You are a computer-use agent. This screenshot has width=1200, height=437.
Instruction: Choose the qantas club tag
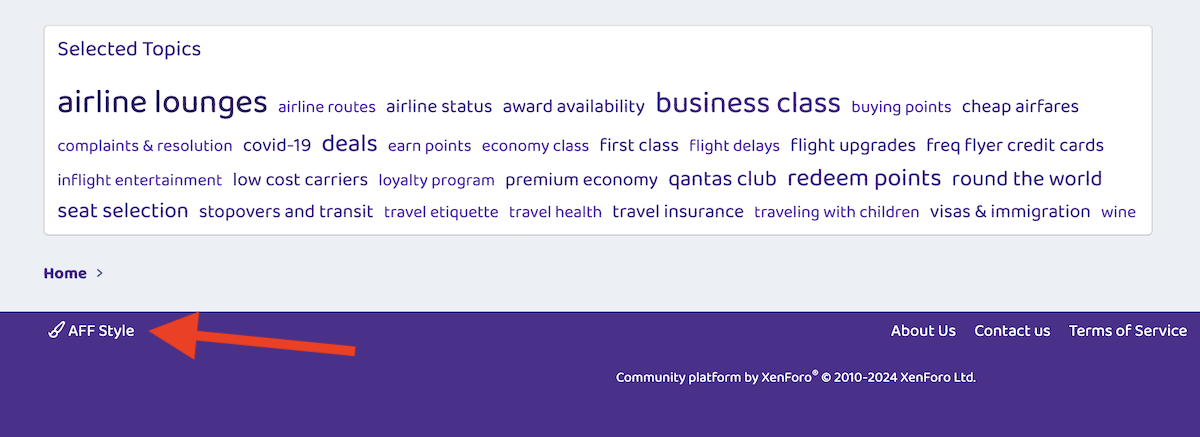(722, 180)
